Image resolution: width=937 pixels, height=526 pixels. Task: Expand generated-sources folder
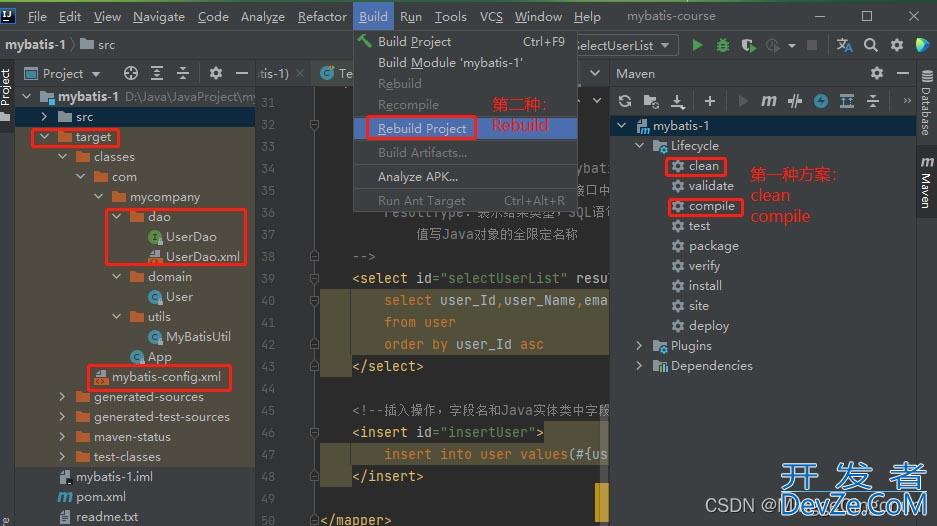(x=63, y=396)
